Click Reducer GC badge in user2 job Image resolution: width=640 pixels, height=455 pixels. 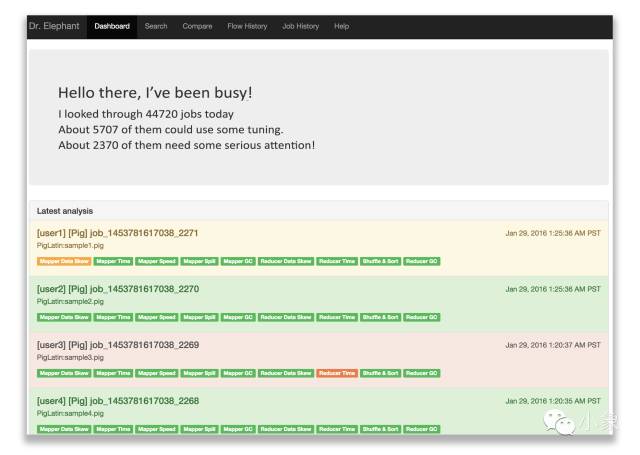coord(422,317)
